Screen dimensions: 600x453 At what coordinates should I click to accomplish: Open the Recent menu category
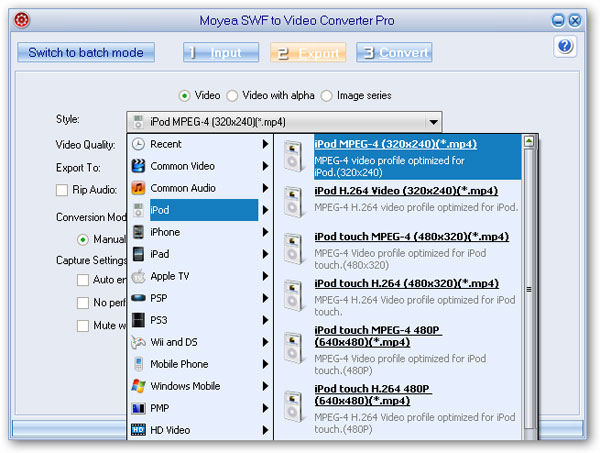(x=200, y=144)
